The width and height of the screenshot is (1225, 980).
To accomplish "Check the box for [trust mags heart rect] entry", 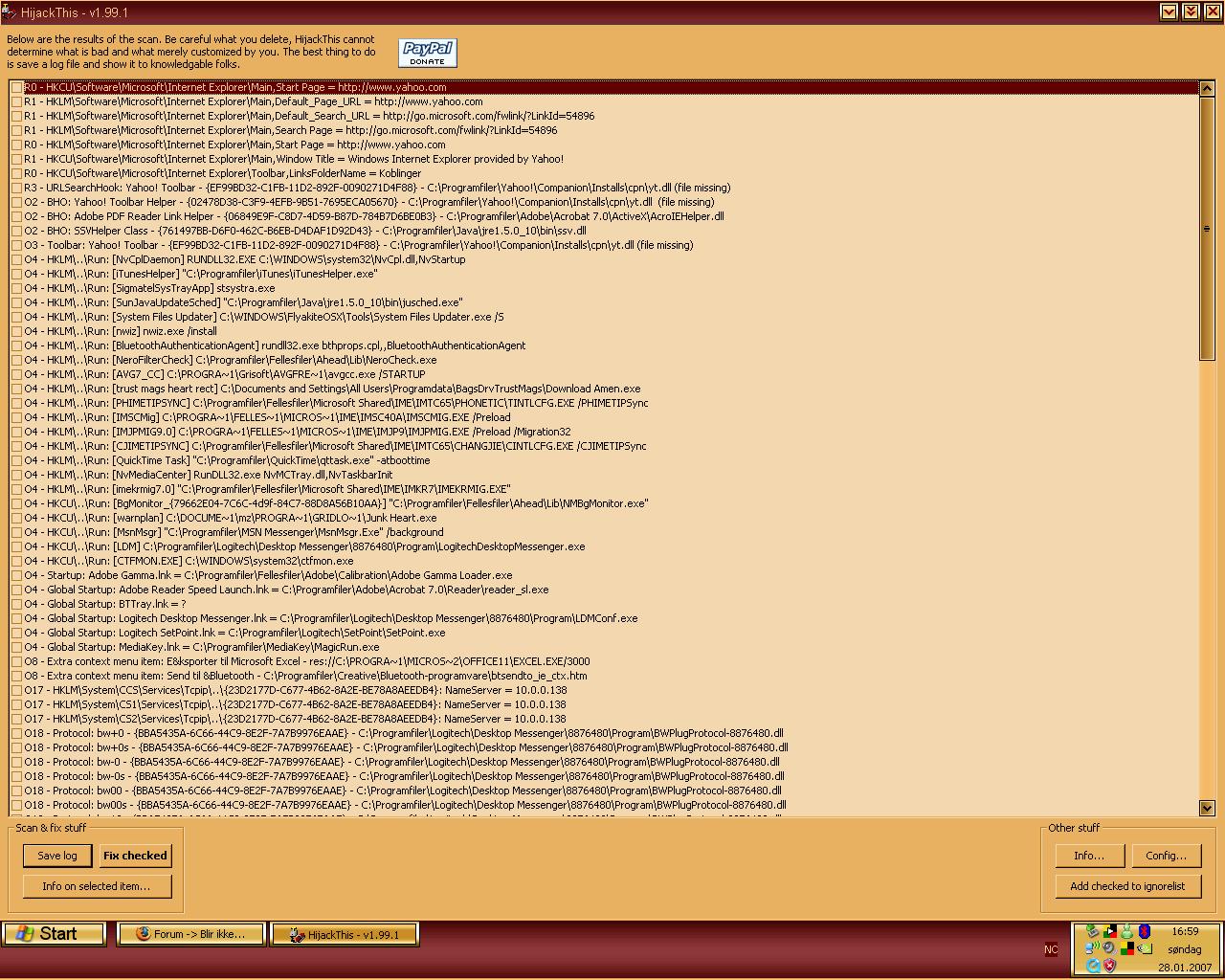I will pyautogui.click(x=16, y=389).
